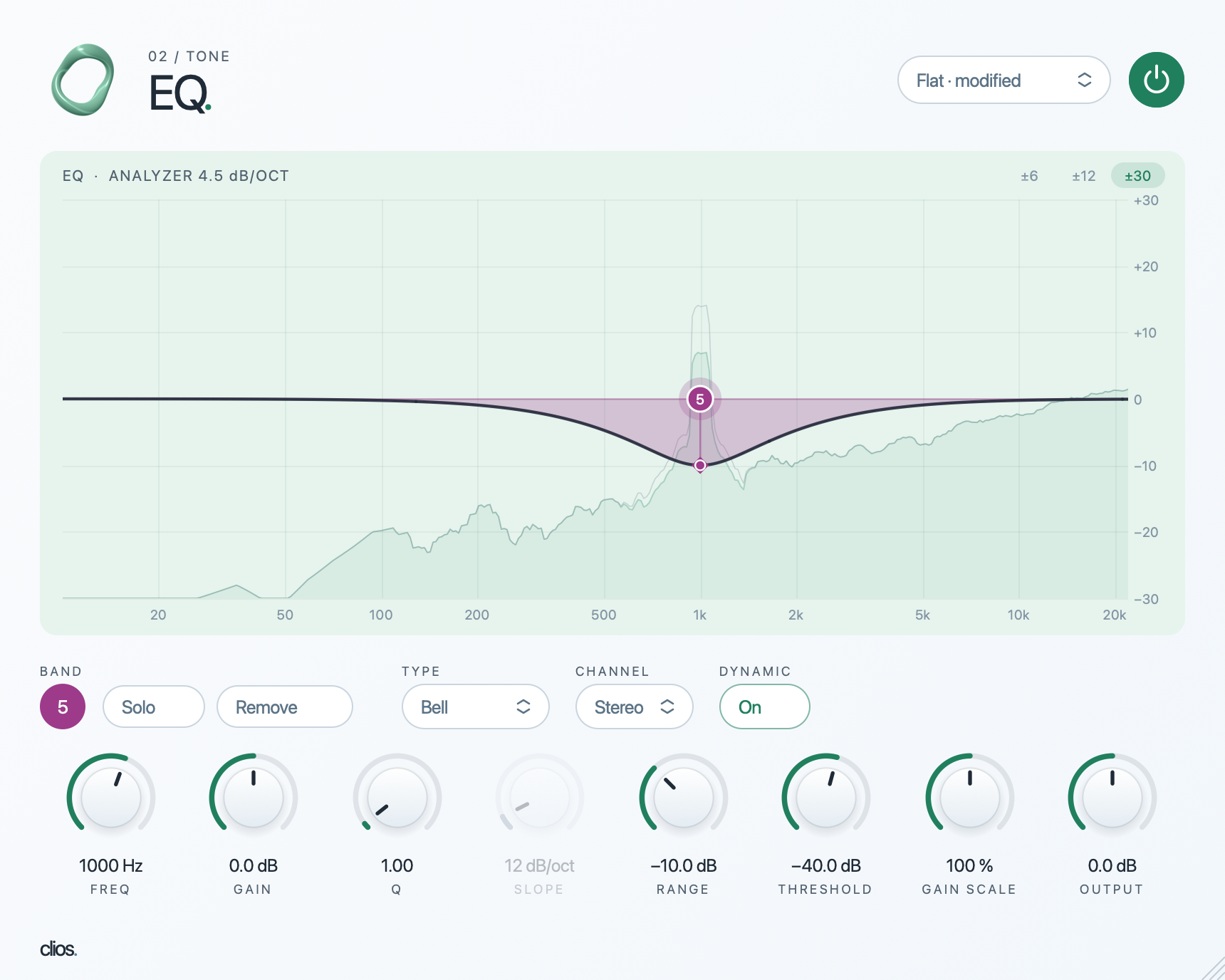Image resolution: width=1225 pixels, height=980 pixels.
Task: Click the OUTPUT knob
Action: 1112,798
